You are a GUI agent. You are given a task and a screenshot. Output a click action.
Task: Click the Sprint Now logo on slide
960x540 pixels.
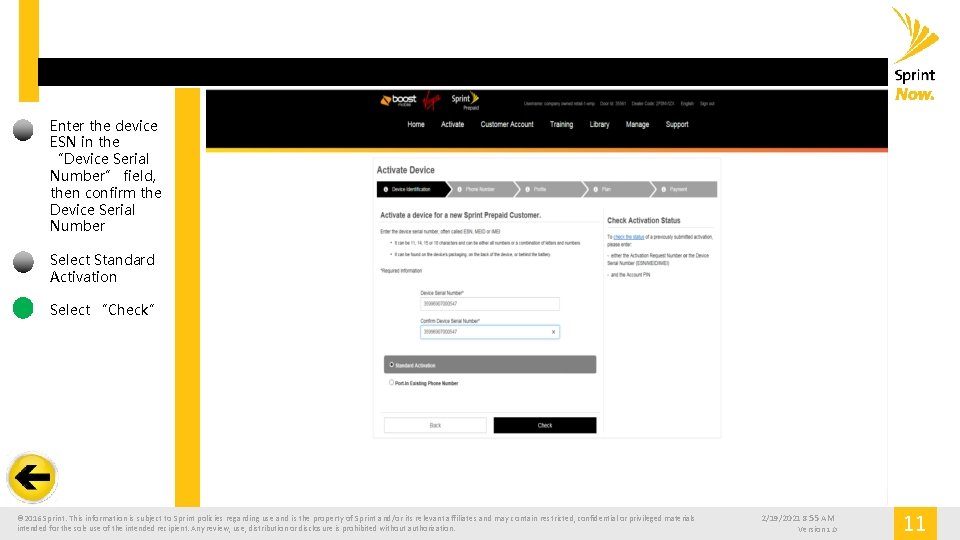[x=915, y=54]
